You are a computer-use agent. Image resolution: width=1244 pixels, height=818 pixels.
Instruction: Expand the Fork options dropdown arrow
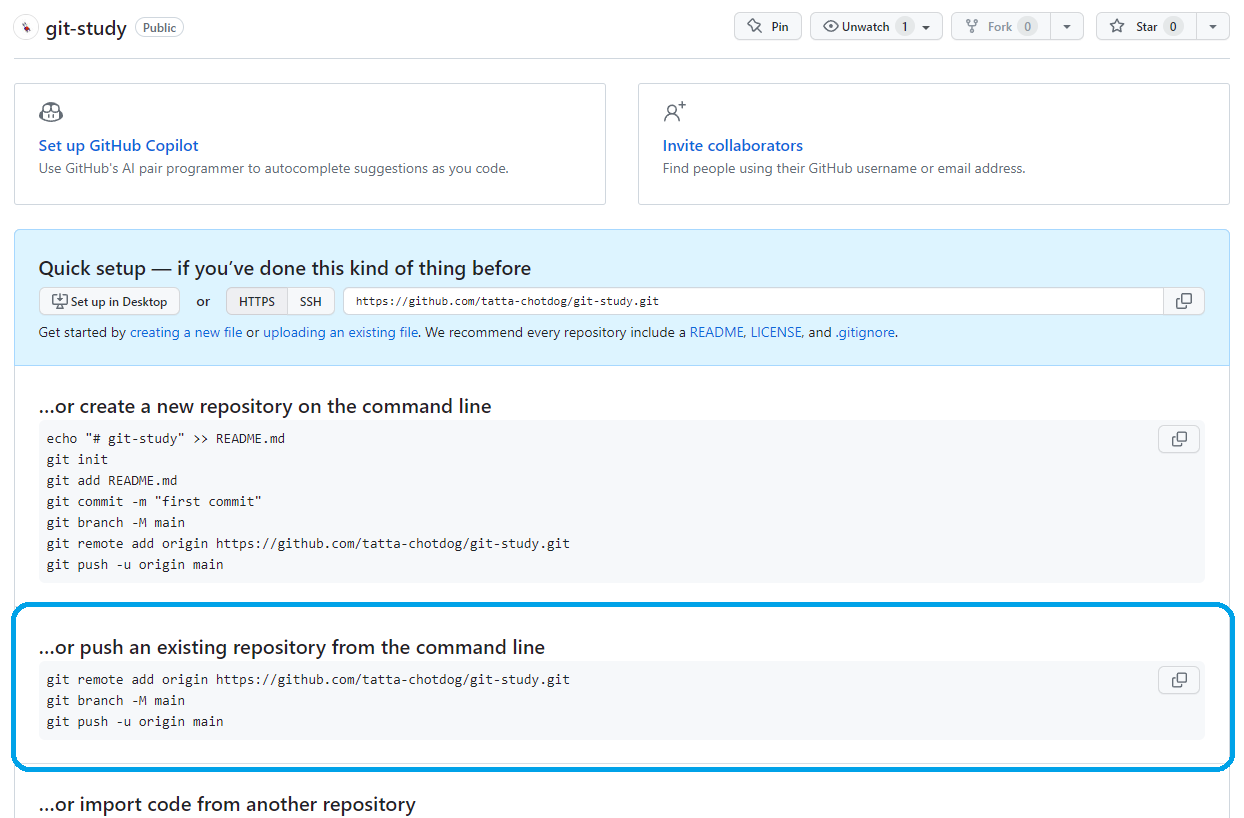1067,26
